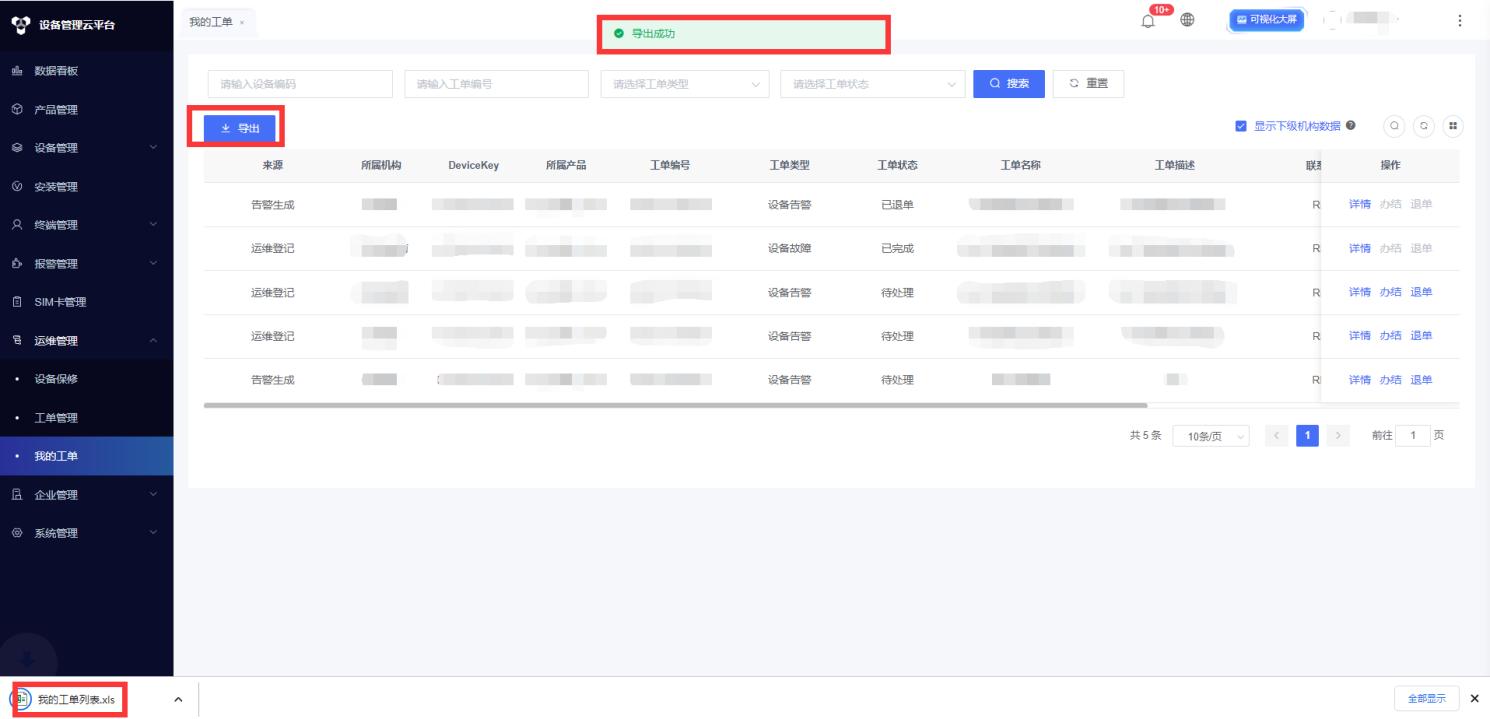
Task: Click the globe language icon
Action: [x=1188, y=20]
